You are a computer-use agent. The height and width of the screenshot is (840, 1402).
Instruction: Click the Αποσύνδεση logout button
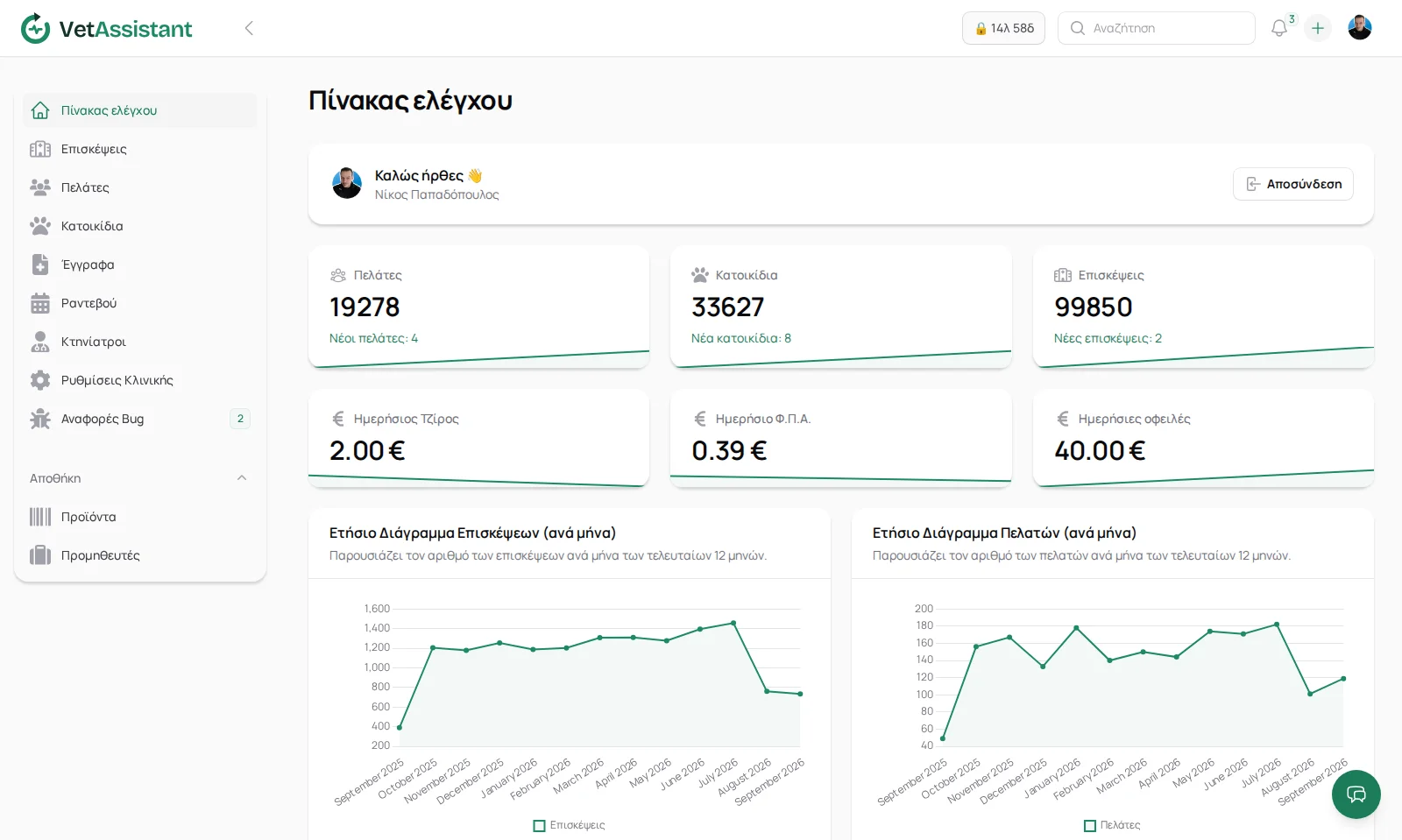(1293, 184)
